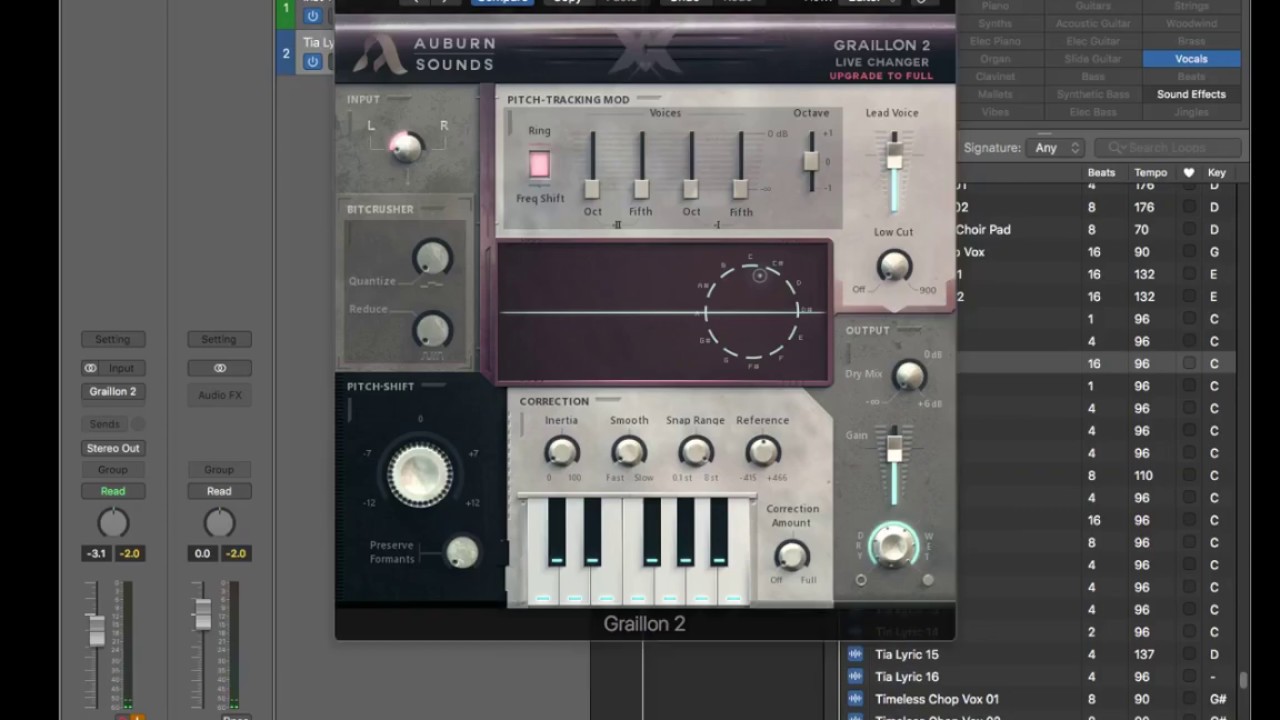Click the stereo link icon on second channel strip
1280x720 pixels.
pos(219,368)
